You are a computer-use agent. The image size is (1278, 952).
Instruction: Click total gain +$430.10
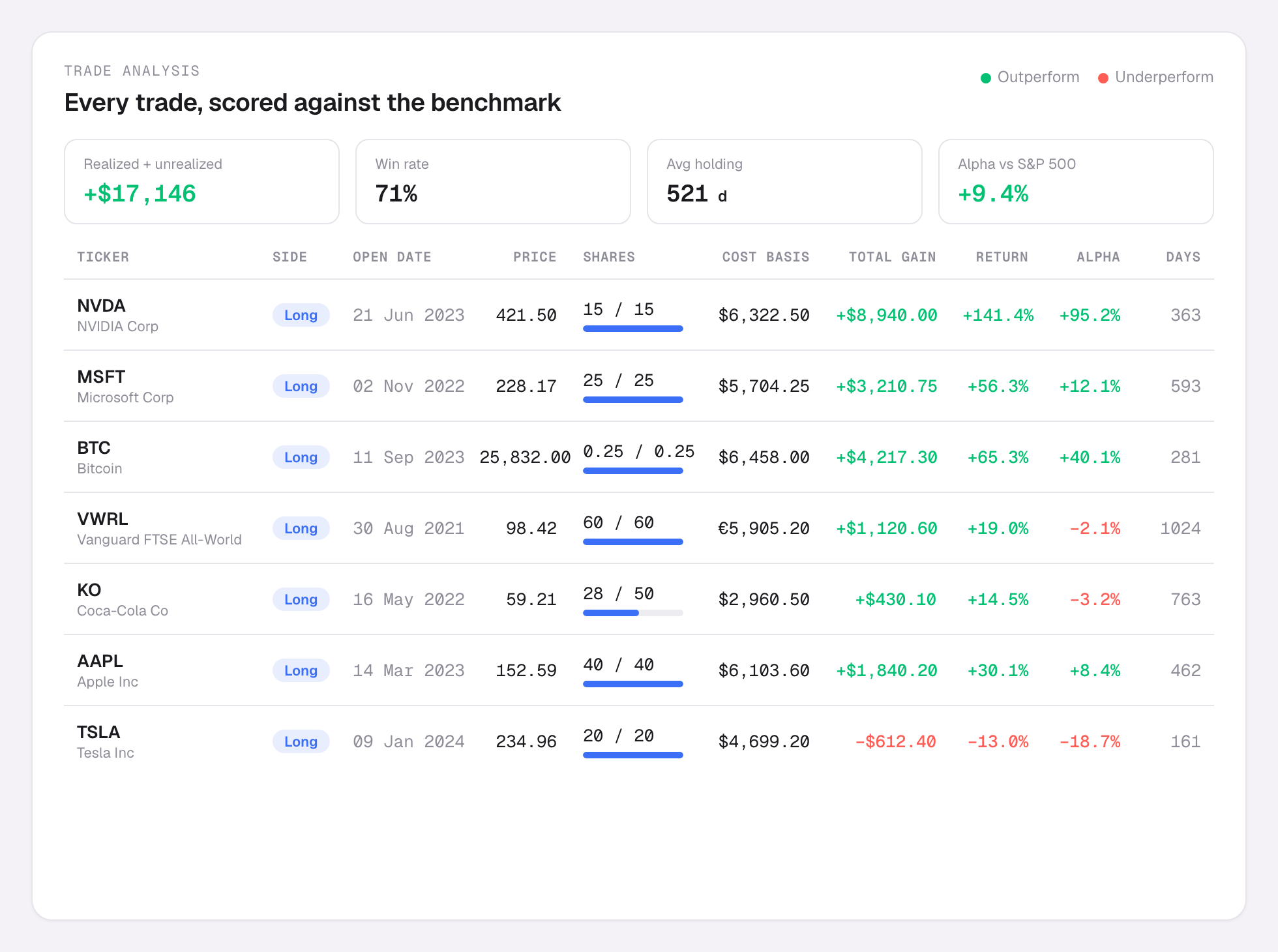(895, 600)
